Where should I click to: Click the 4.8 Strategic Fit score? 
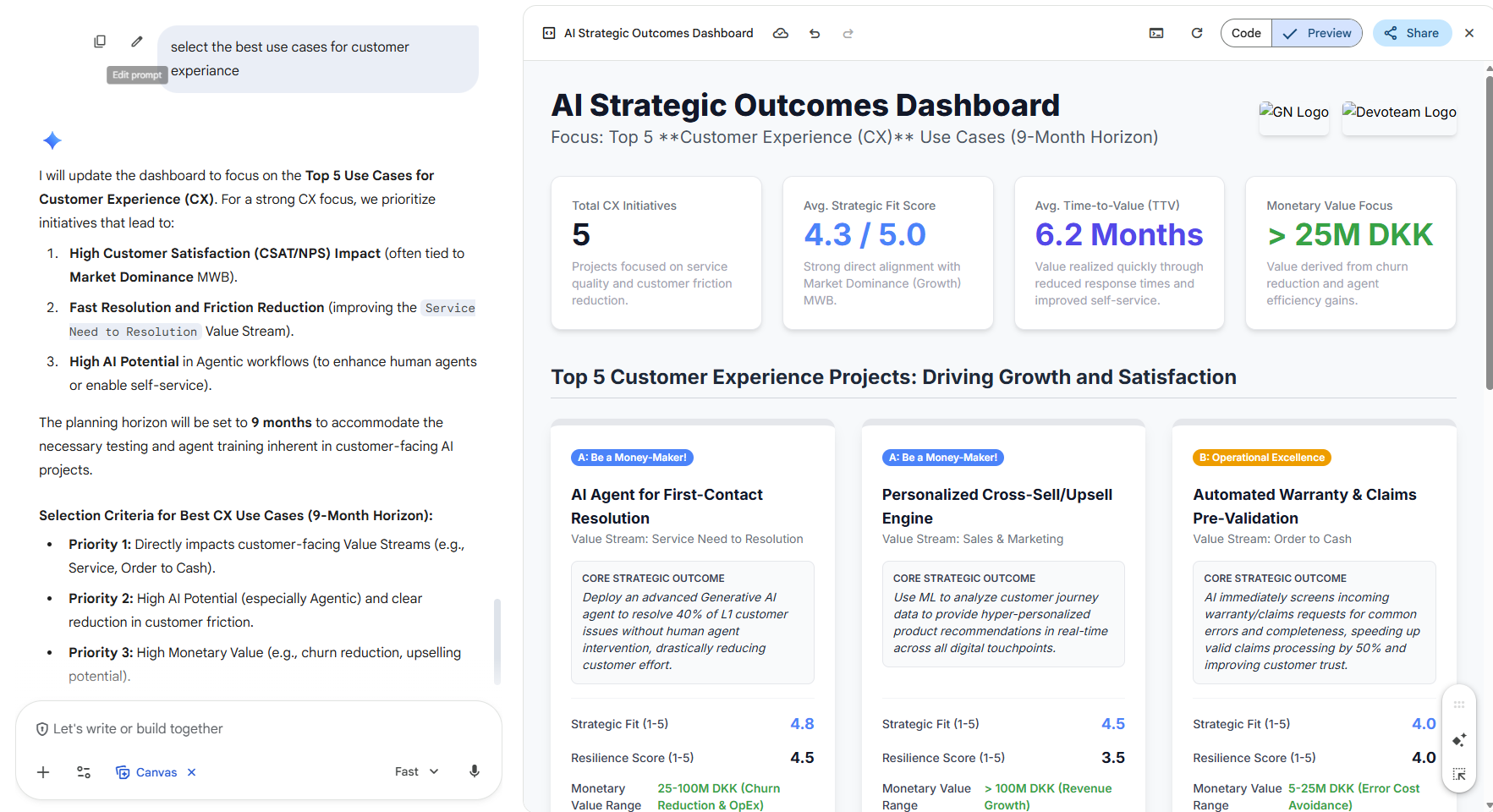click(x=802, y=724)
